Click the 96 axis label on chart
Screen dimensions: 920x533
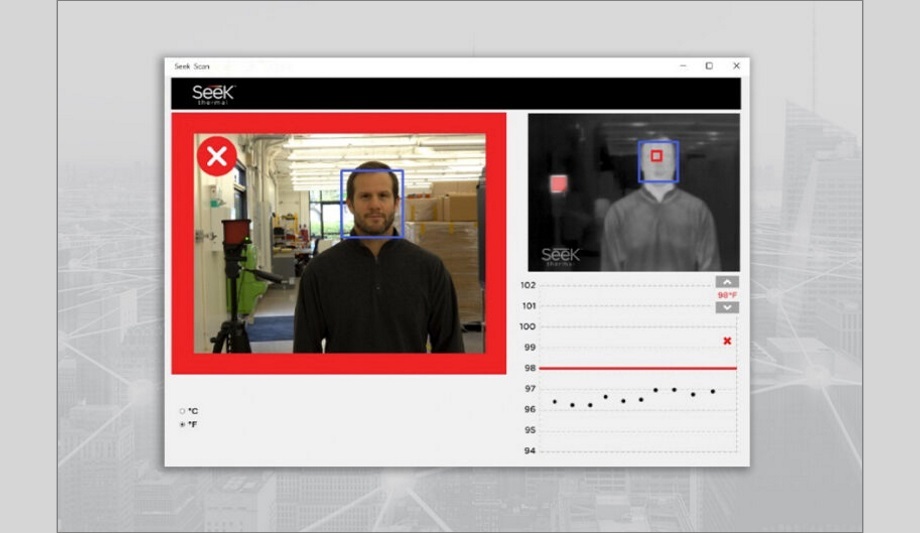pyautogui.click(x=530, y=409)
